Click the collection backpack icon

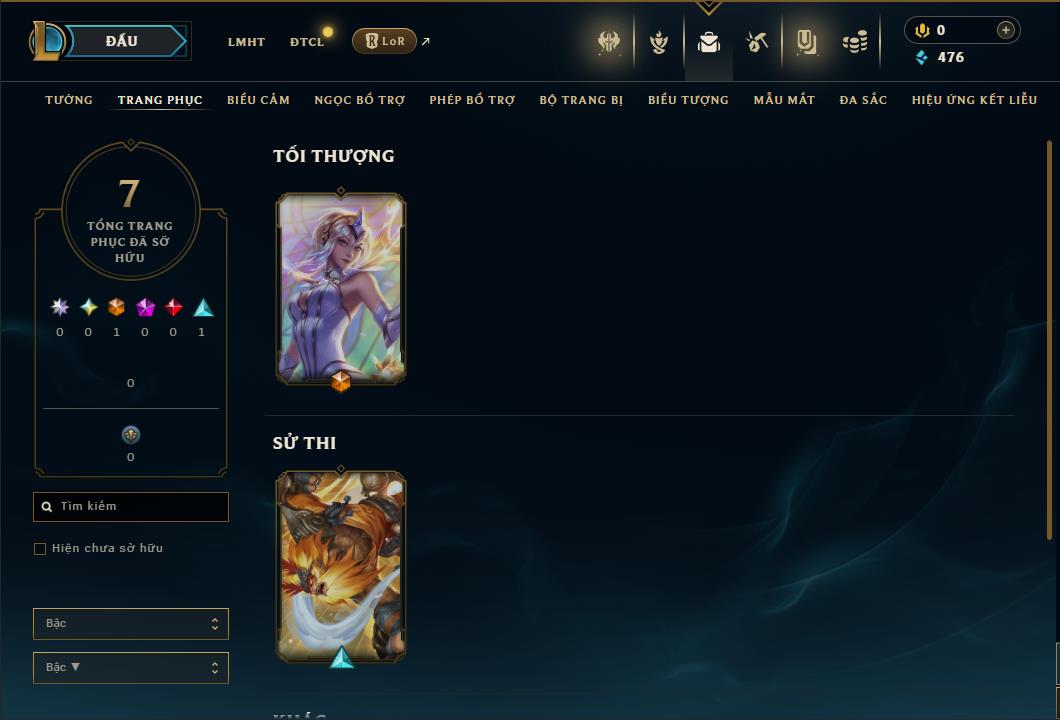[708, 43]
